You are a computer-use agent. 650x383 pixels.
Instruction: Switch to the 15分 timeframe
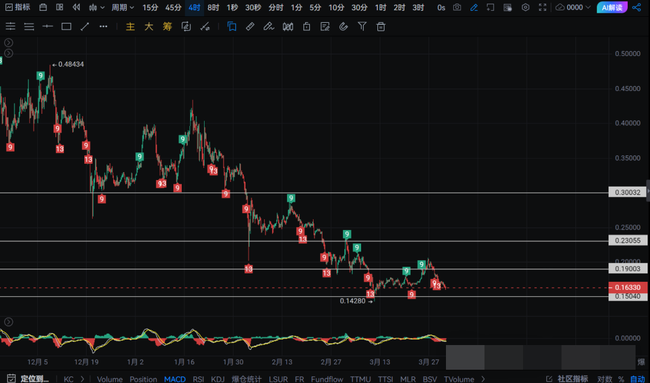150,7
